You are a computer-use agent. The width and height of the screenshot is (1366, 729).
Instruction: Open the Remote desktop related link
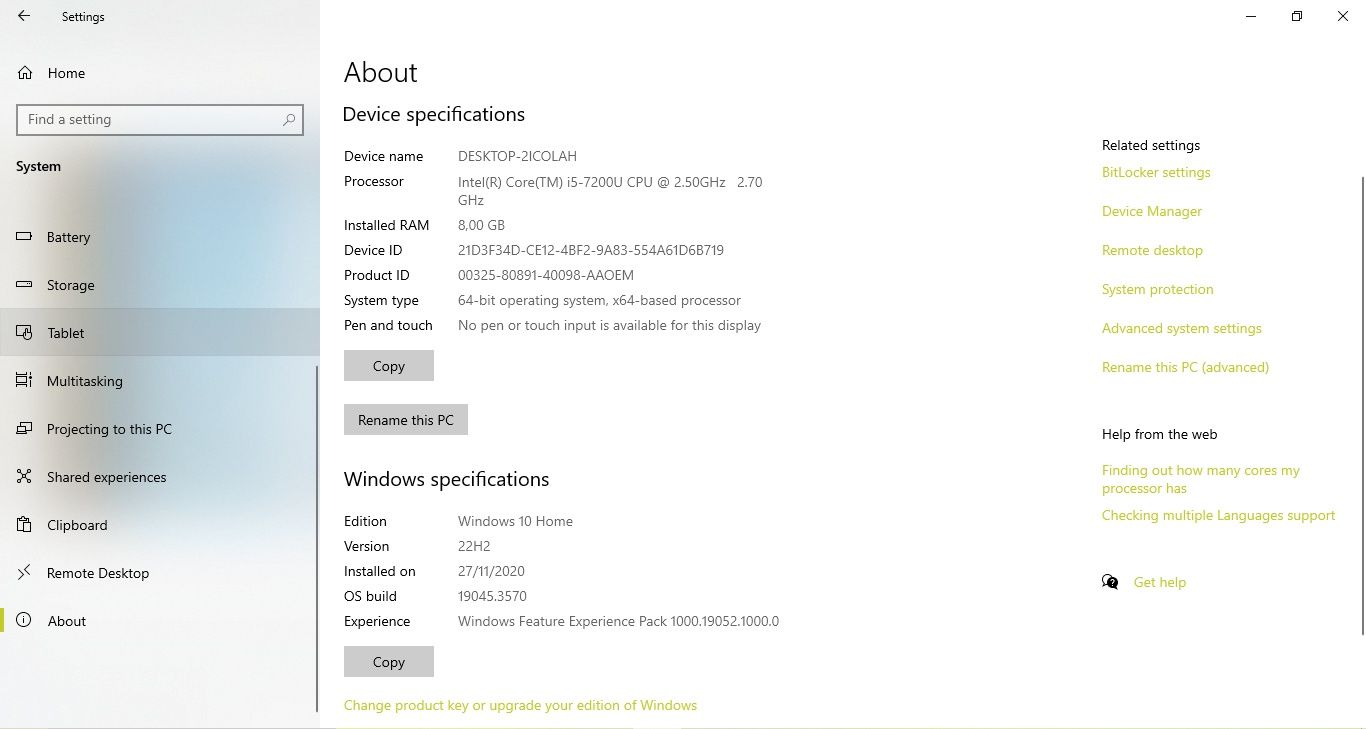coord(1152,250)
